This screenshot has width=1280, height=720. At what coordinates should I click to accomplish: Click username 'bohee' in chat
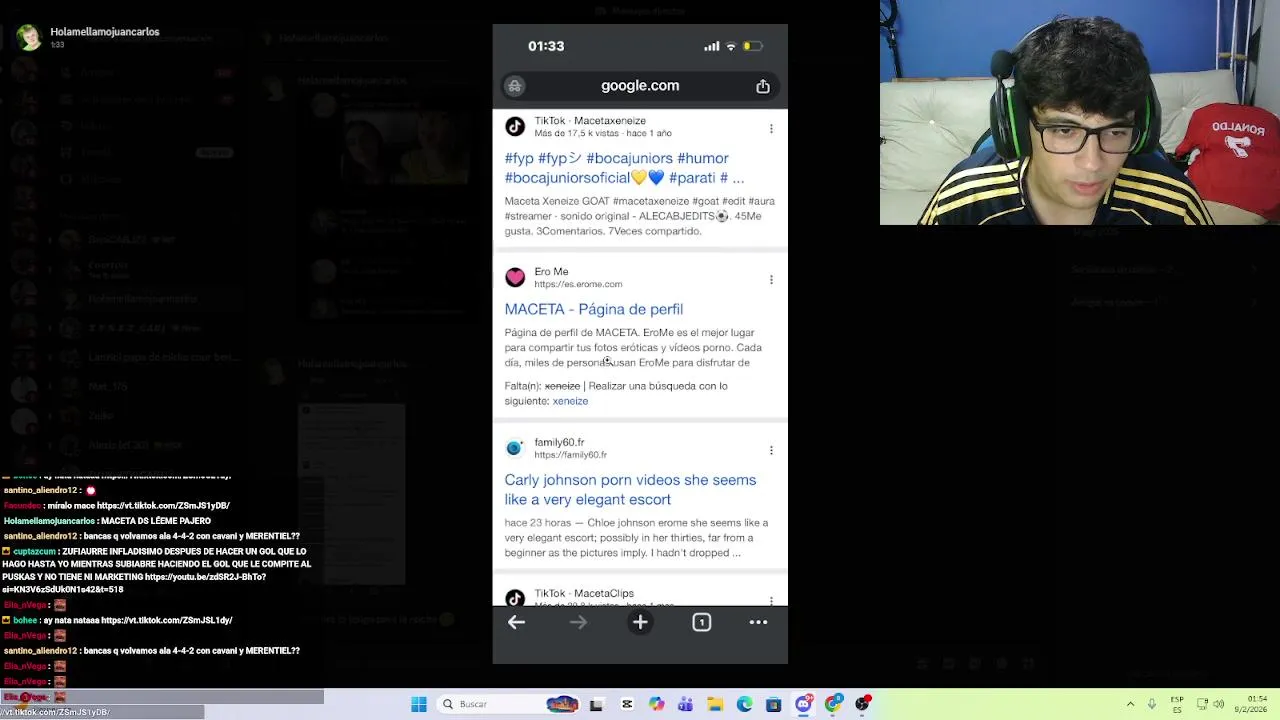pyautogui.click(x=25, y=620)
